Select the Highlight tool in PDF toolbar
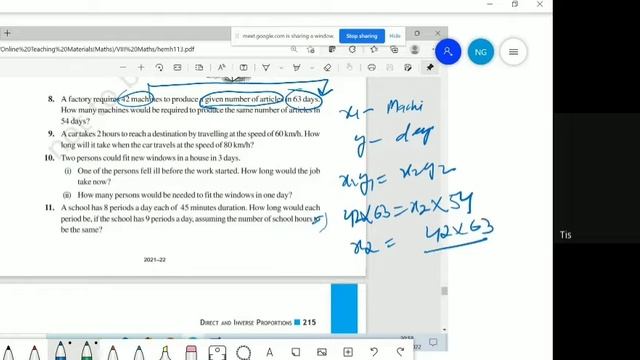Image resolution: width=640 pixels, height=360 pixels. (297, 67)
